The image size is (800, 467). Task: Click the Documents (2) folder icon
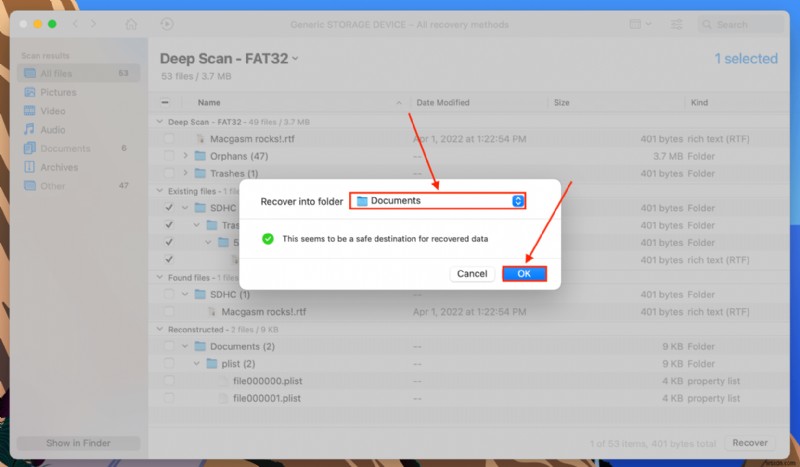point(200,347)
